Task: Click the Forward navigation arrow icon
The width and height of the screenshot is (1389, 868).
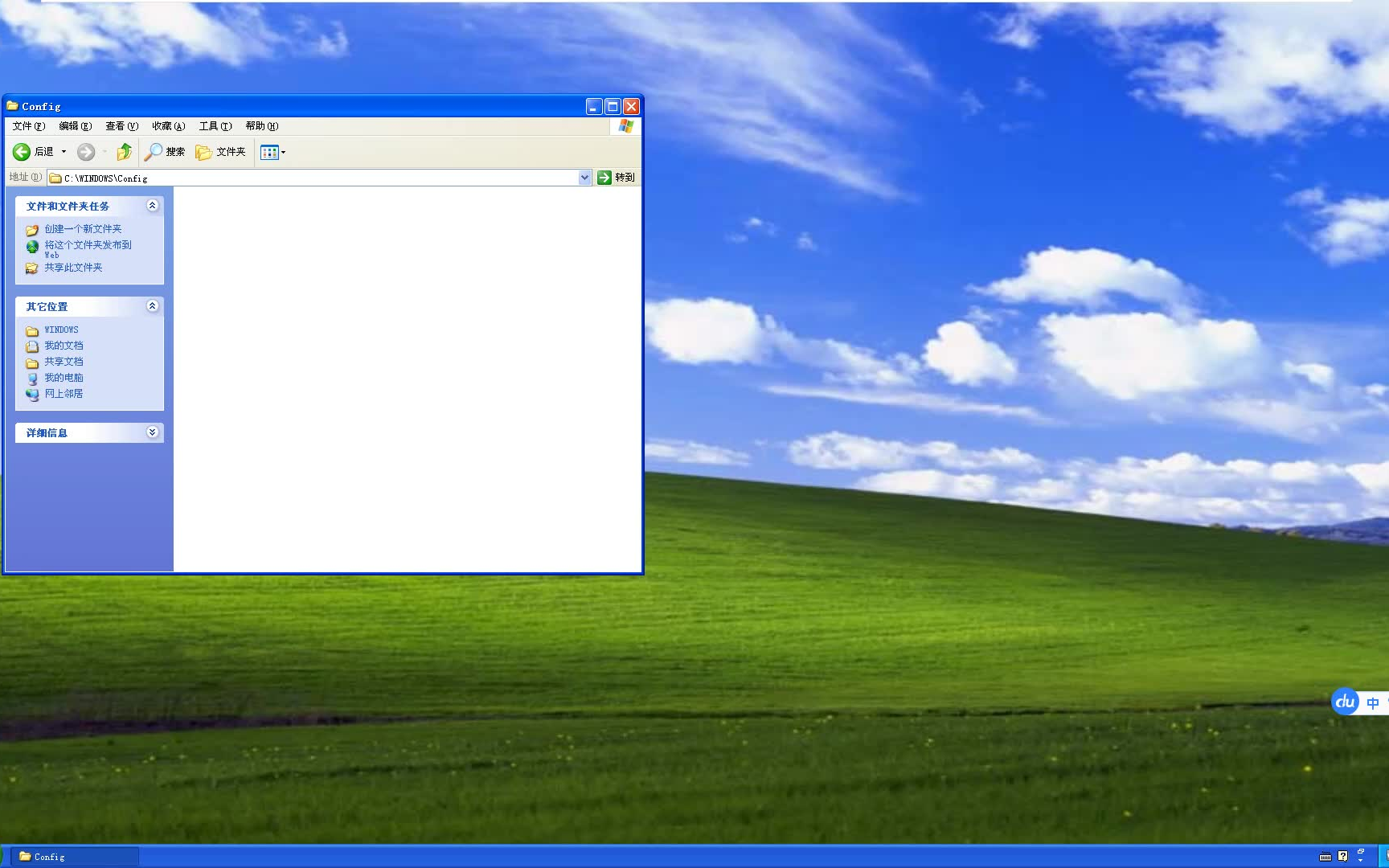Action: [86, 152]
